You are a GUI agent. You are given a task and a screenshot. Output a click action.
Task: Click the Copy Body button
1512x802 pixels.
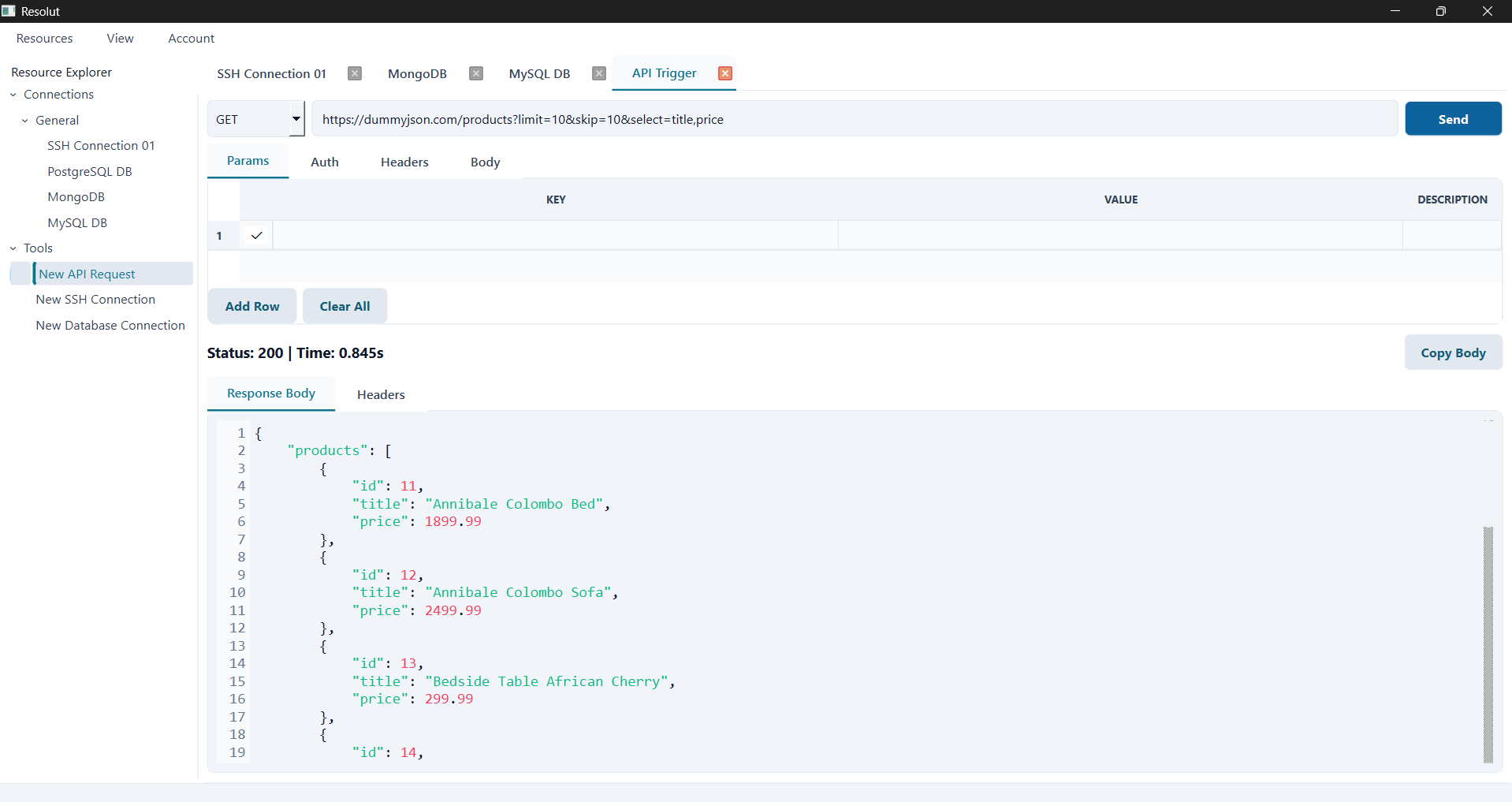coord(1452,353)
